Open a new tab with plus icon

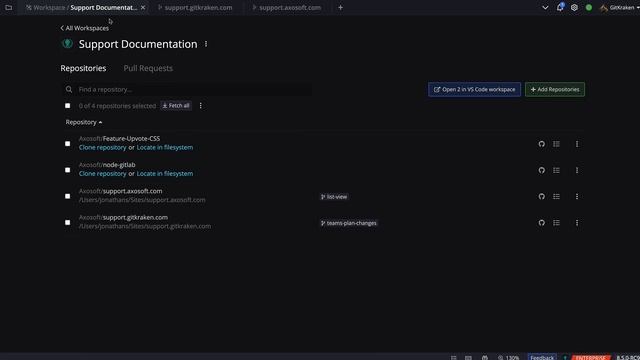[340, 7]
